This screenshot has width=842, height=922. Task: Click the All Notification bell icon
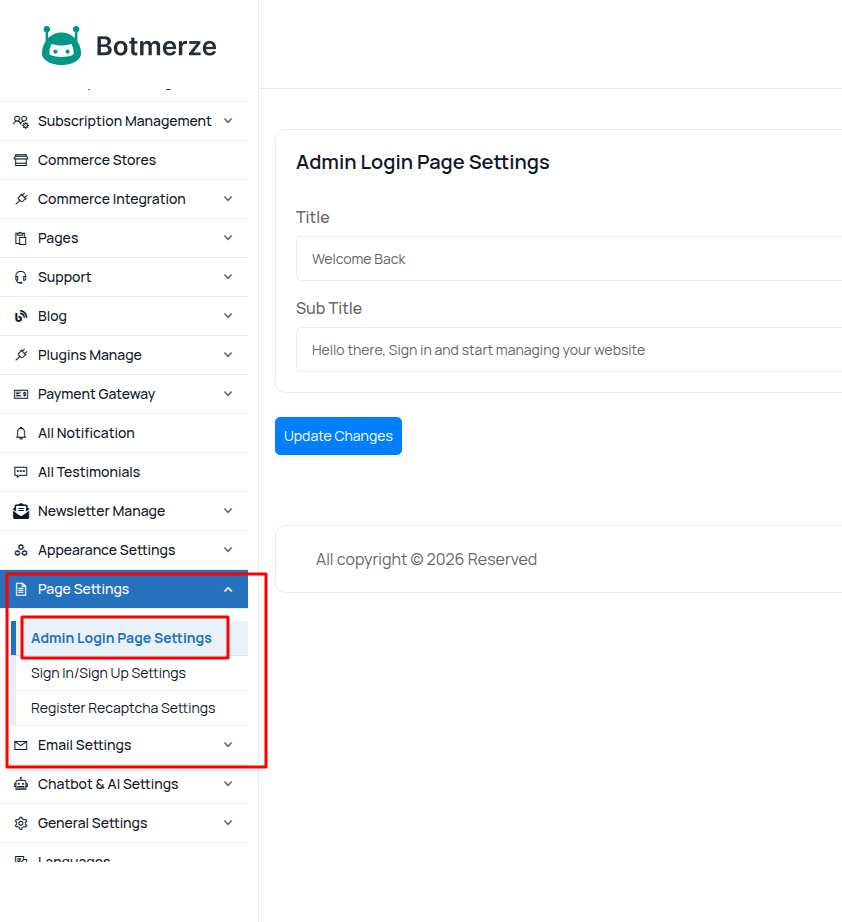(21, 433)
